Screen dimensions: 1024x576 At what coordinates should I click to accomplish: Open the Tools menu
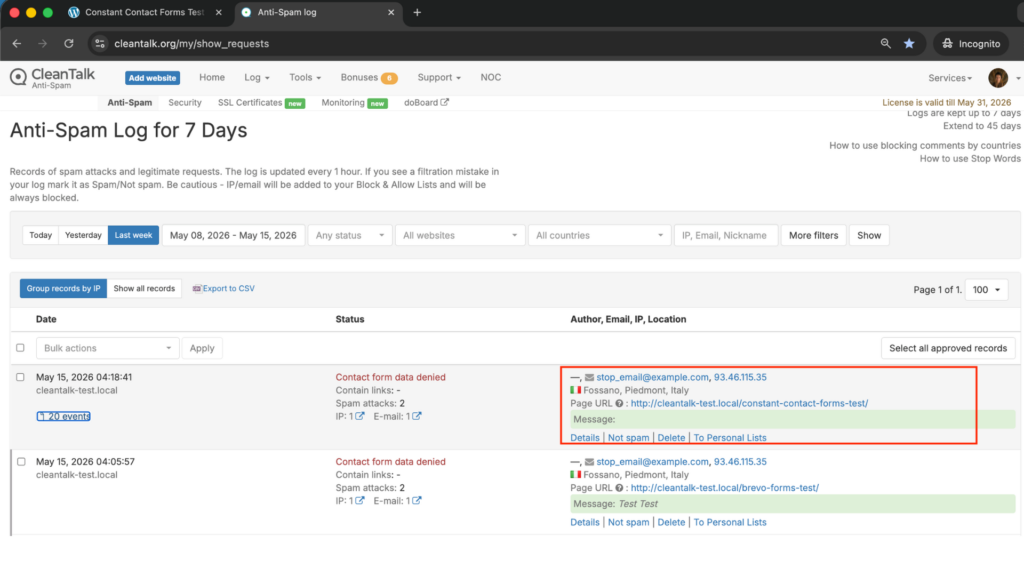tap(305, 77)
